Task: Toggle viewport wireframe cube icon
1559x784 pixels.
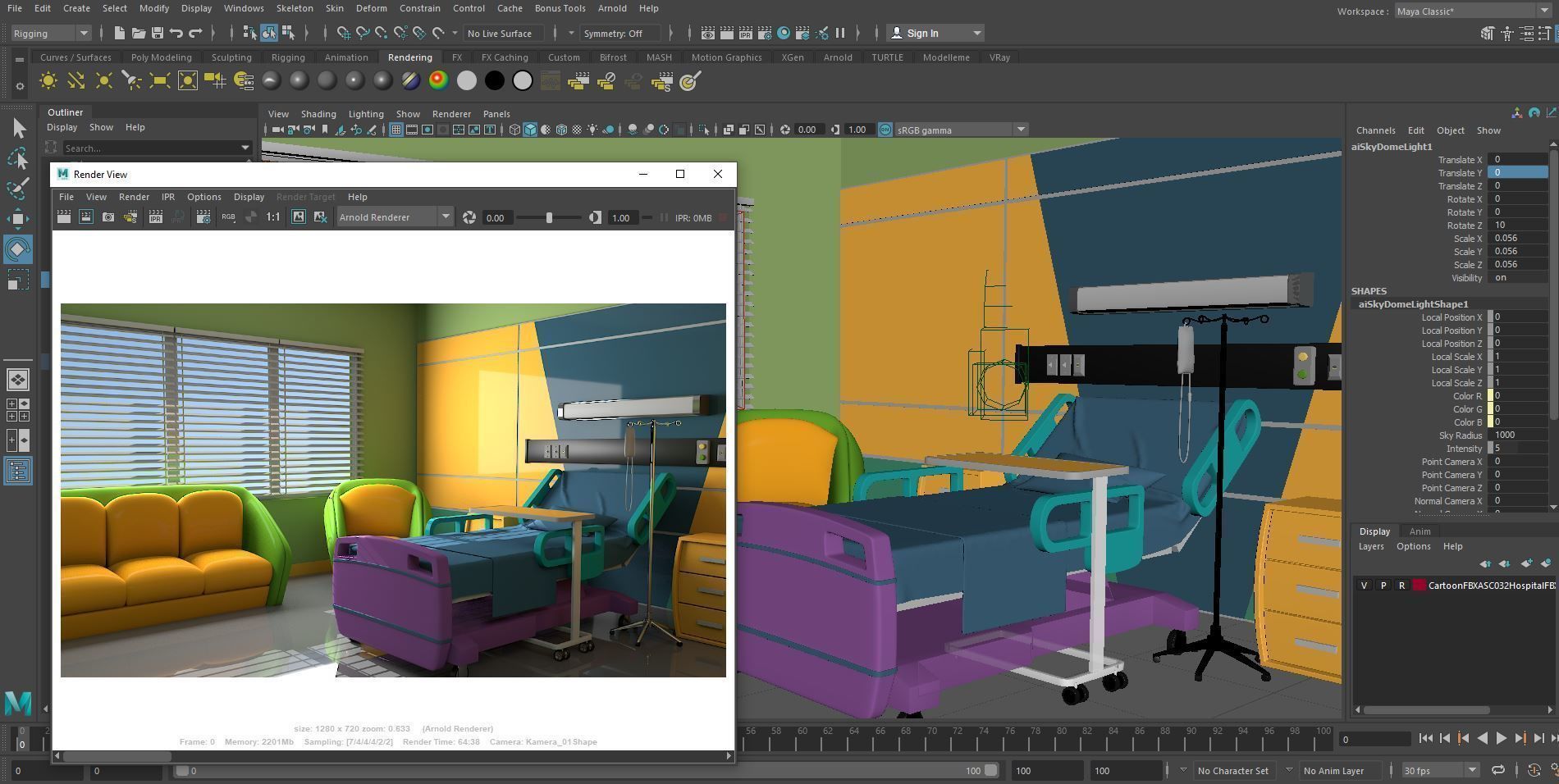Action: point(514,130)
